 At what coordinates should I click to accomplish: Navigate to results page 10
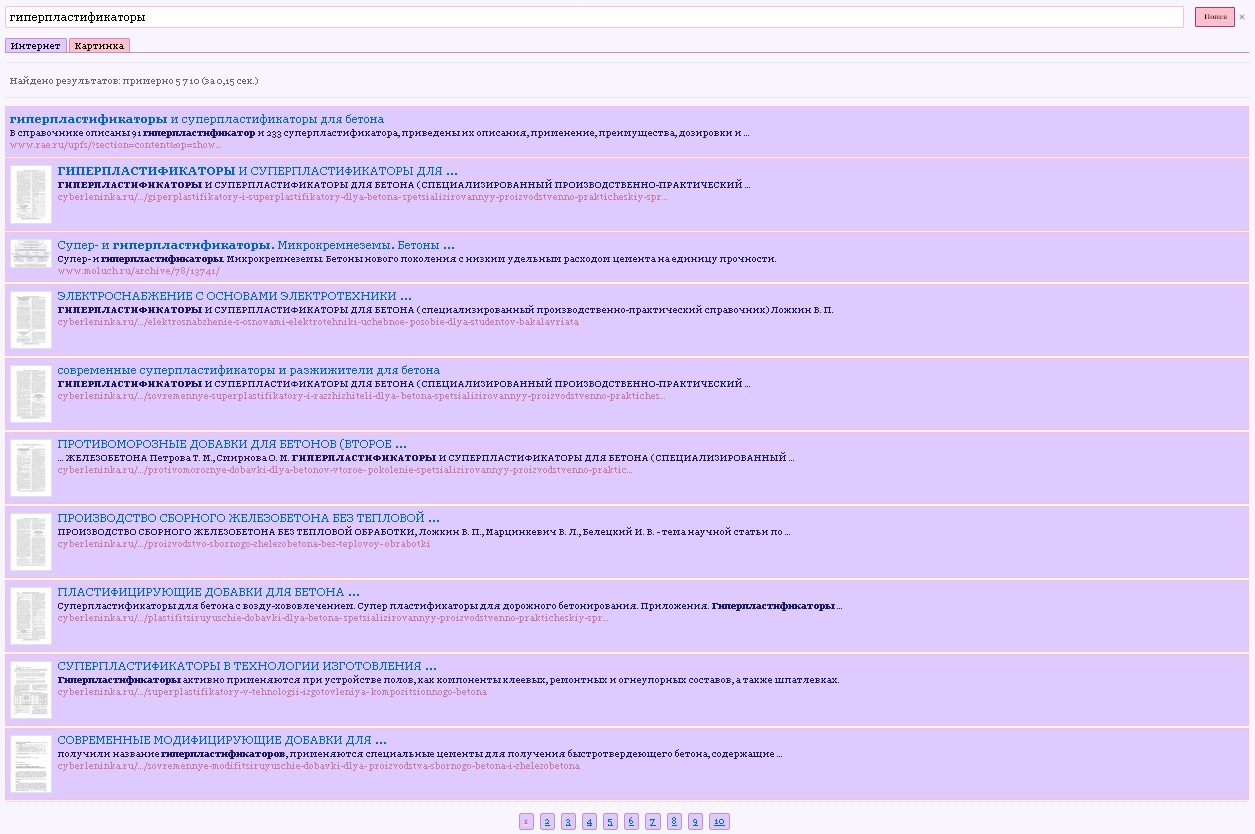(719, 822)
